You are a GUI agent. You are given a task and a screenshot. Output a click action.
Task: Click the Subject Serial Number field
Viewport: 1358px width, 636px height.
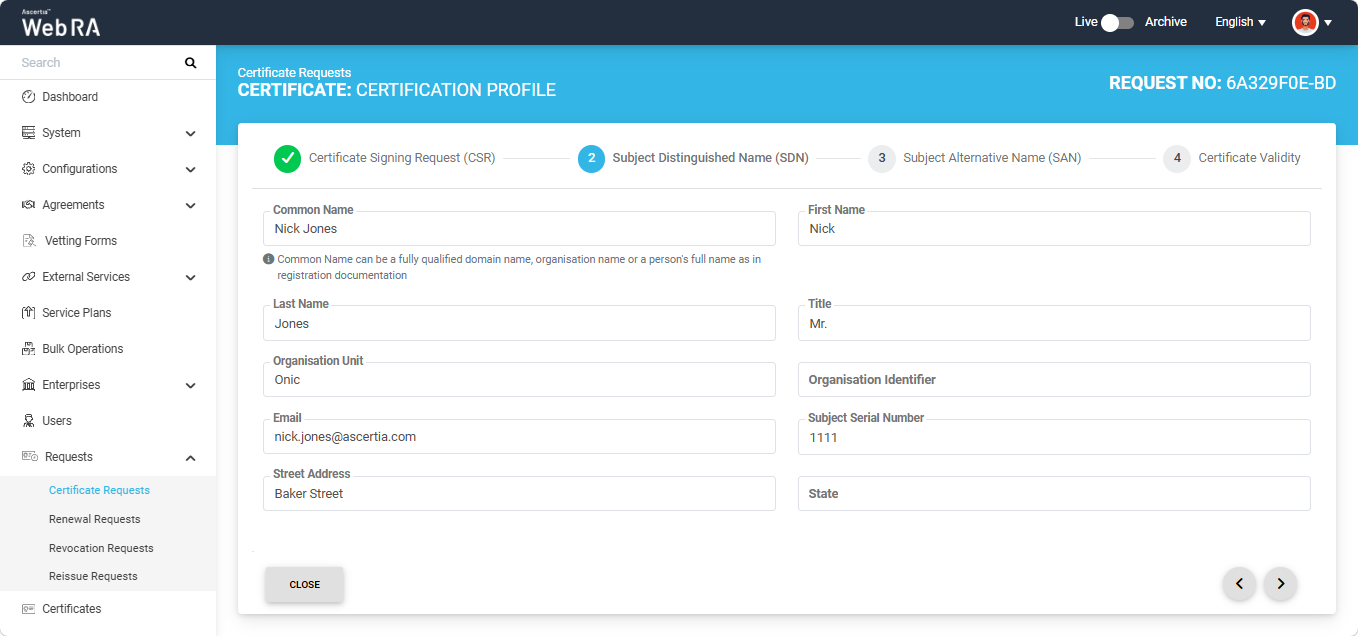1054,436
